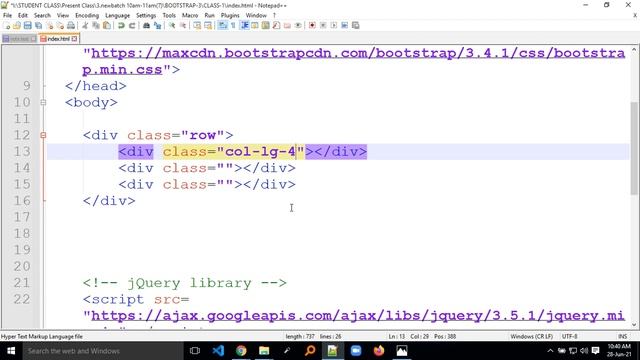This screenshot has width=640, height=360.
Task: Click the scrollbar down arrow
Action: (x=634, y=325)
